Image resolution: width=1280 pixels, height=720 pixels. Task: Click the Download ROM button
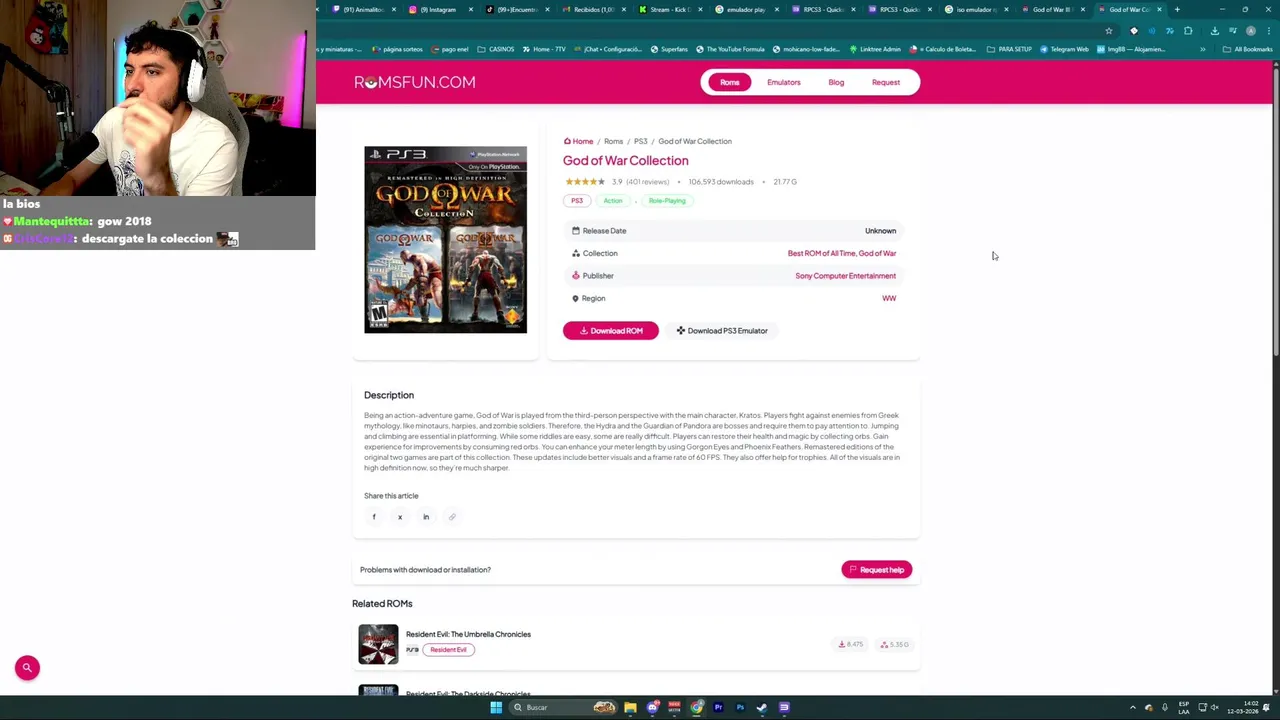(611, 331)
